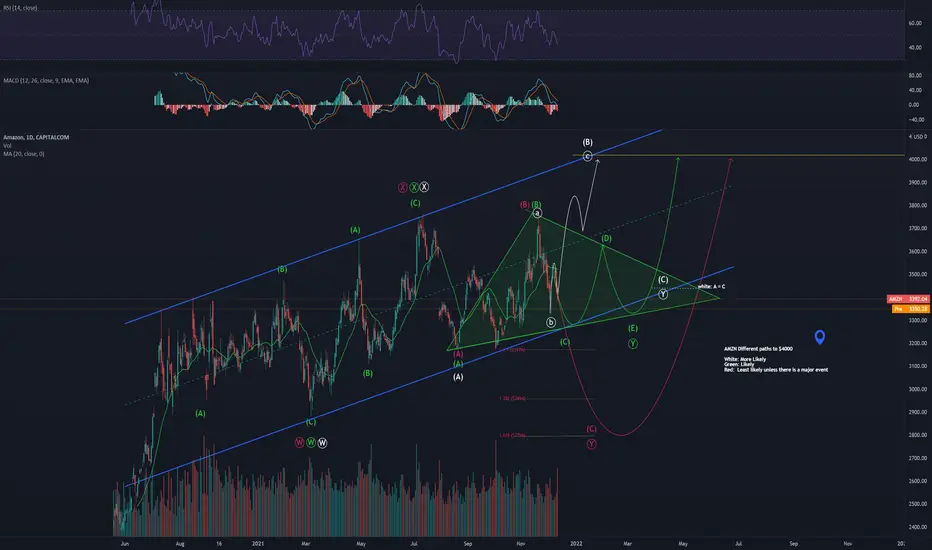Click the Jun label on time axis
Image resolution: width=932 pixels, height=550 pixels.
coord(124,543)
